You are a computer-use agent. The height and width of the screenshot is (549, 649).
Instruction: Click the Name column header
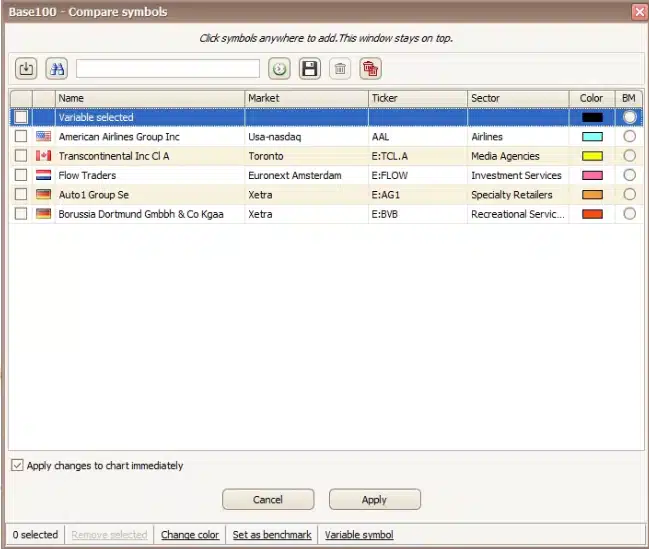click(150, 98)
